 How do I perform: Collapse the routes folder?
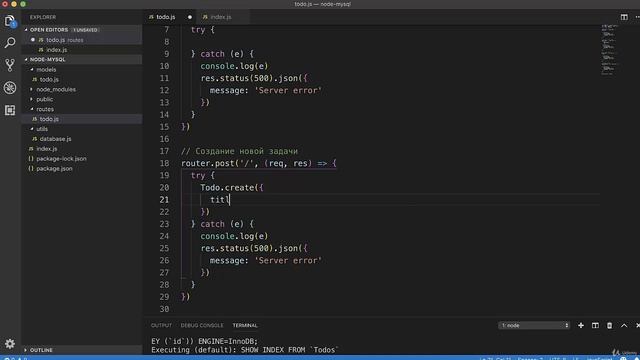click(45, 109)
